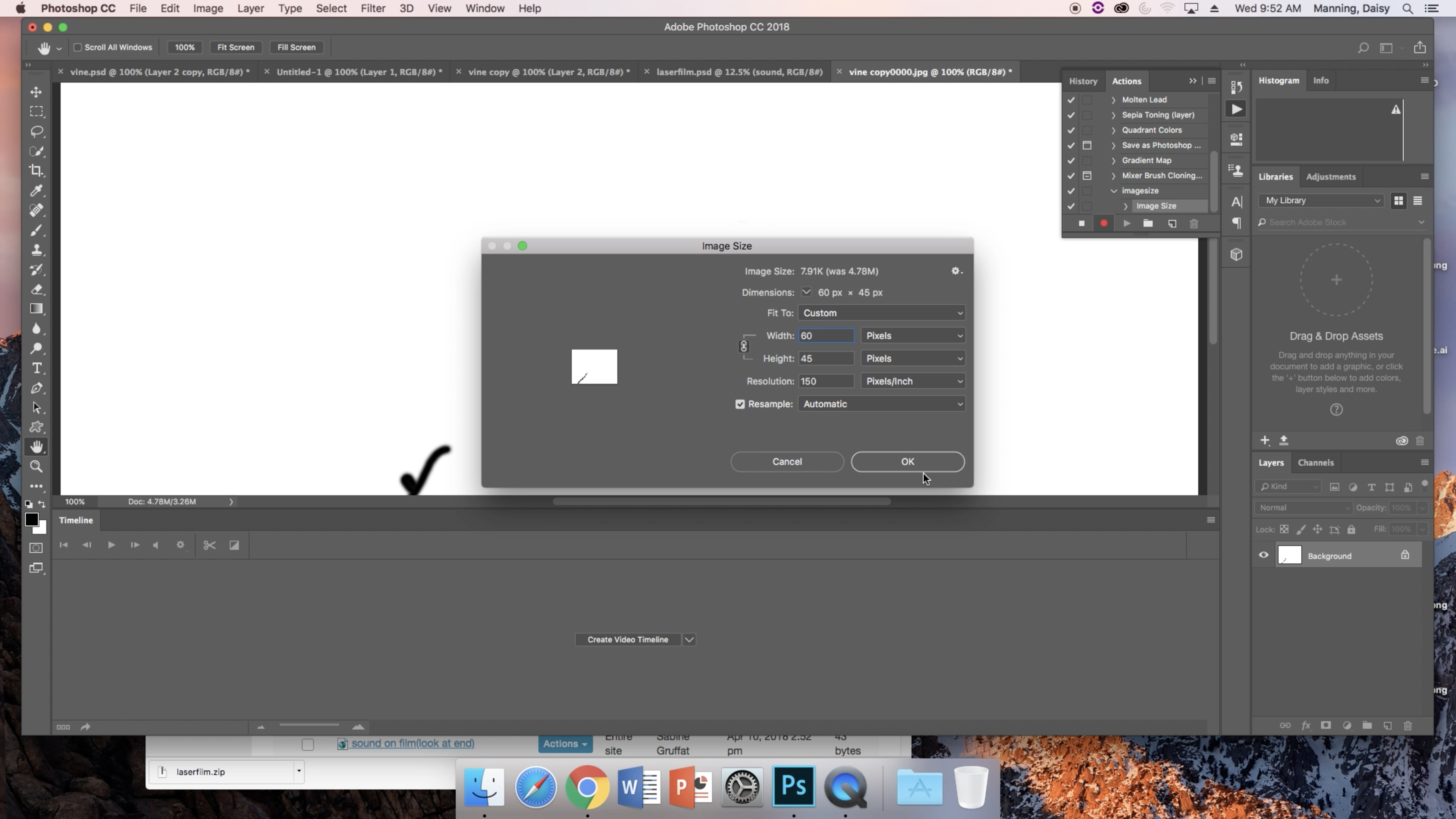Click the Create Video Timeline button
The image size is (1456, 819).
[627, 639]
